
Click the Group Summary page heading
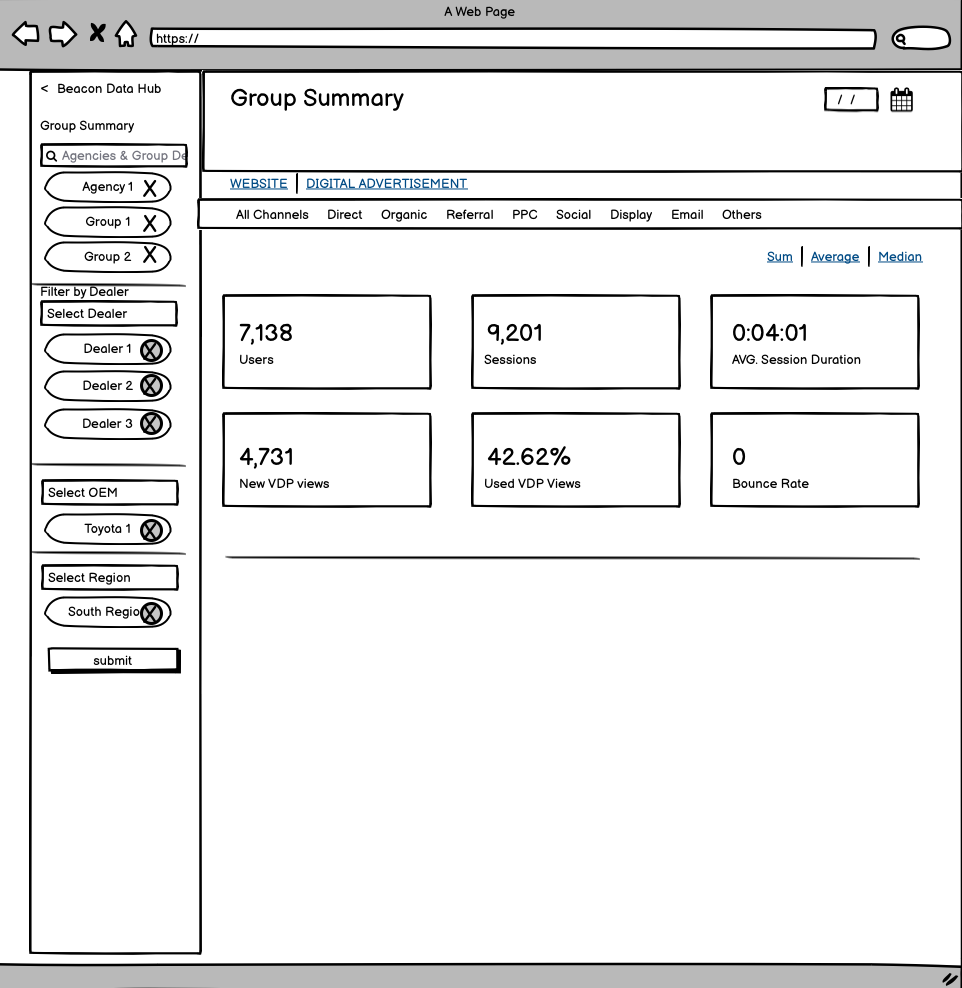click(317, 98)
